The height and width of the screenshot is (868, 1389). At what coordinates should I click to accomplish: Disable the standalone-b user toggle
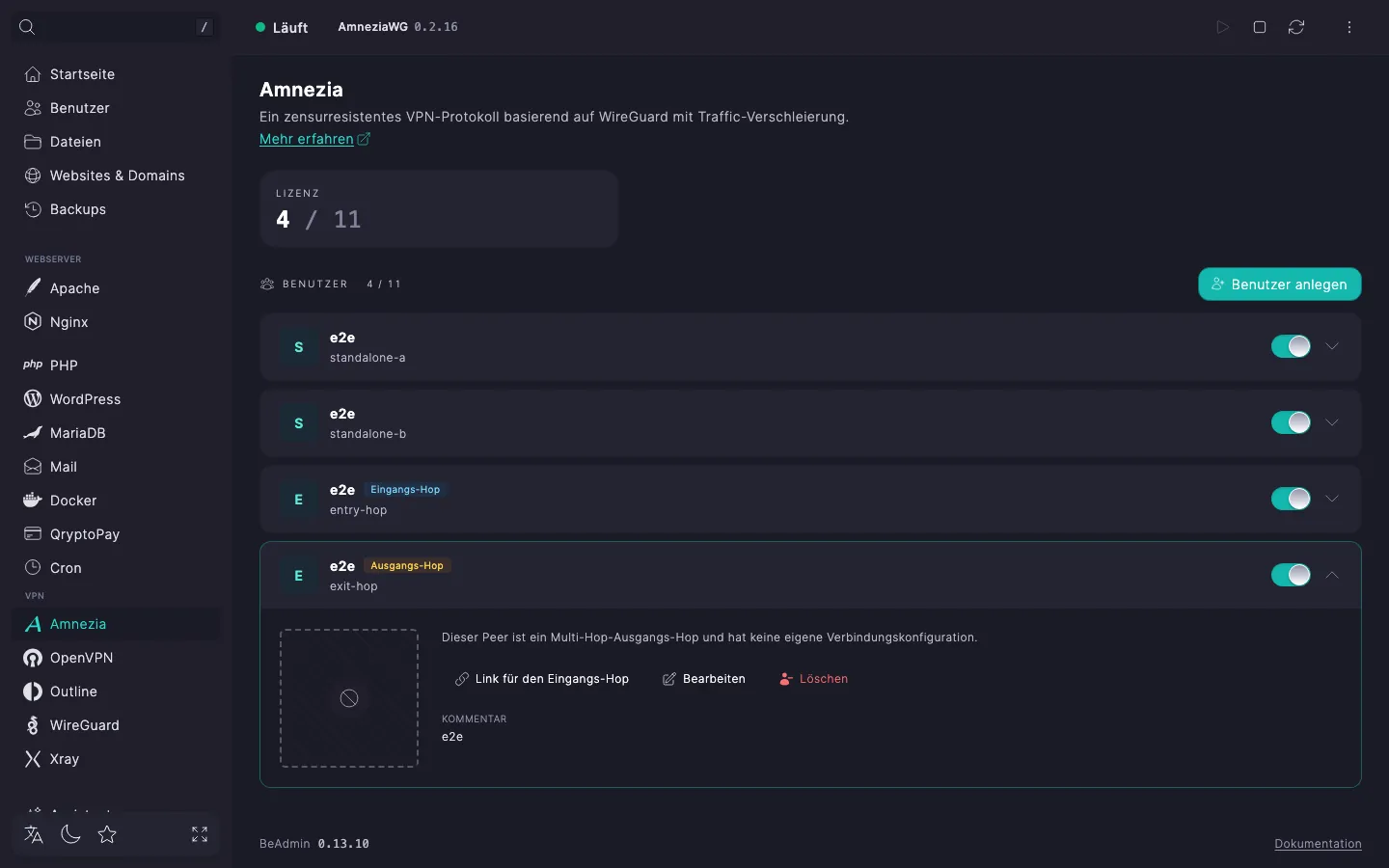click(1291, 422)
